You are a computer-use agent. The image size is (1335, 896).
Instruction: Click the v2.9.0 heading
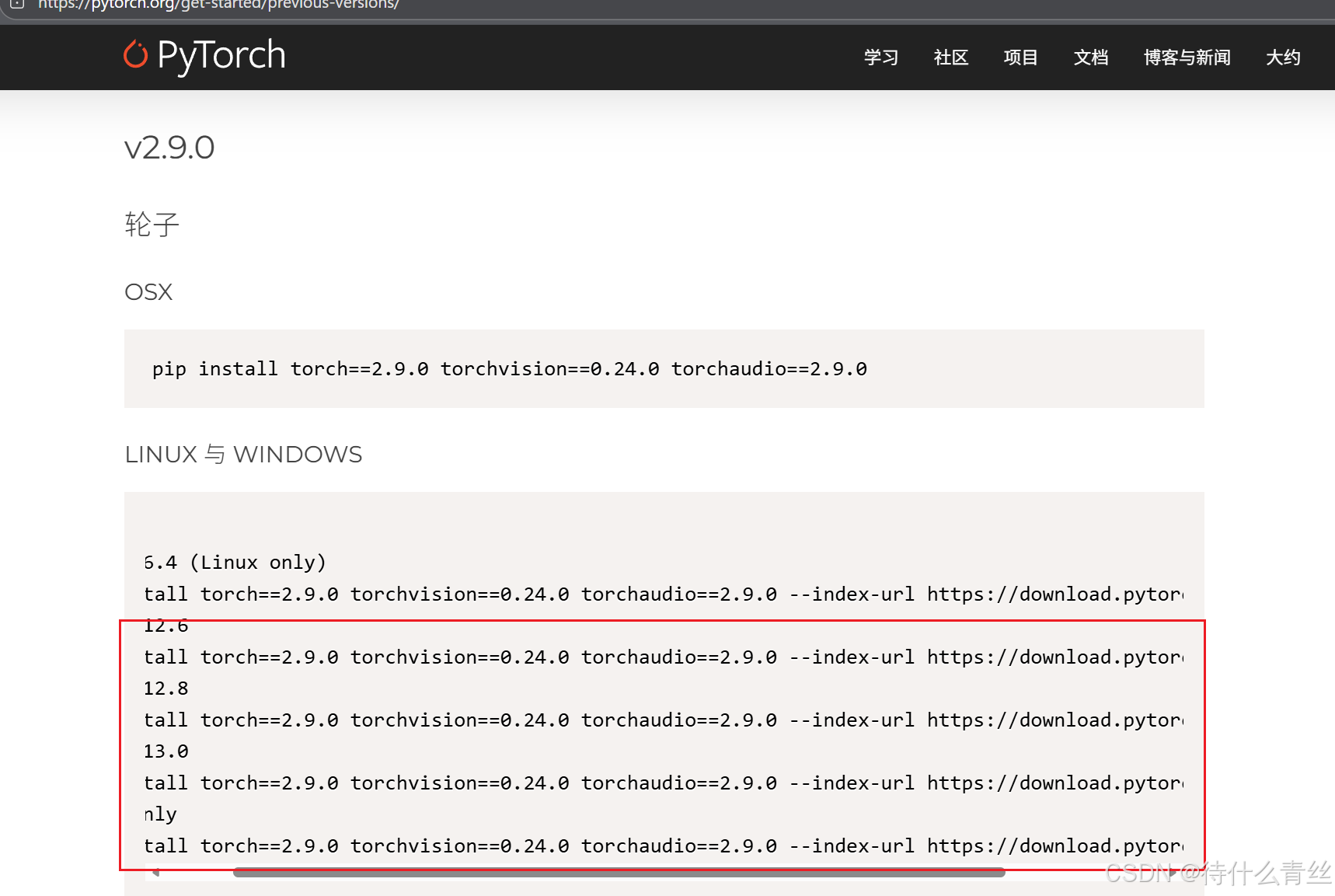[169, 148]
